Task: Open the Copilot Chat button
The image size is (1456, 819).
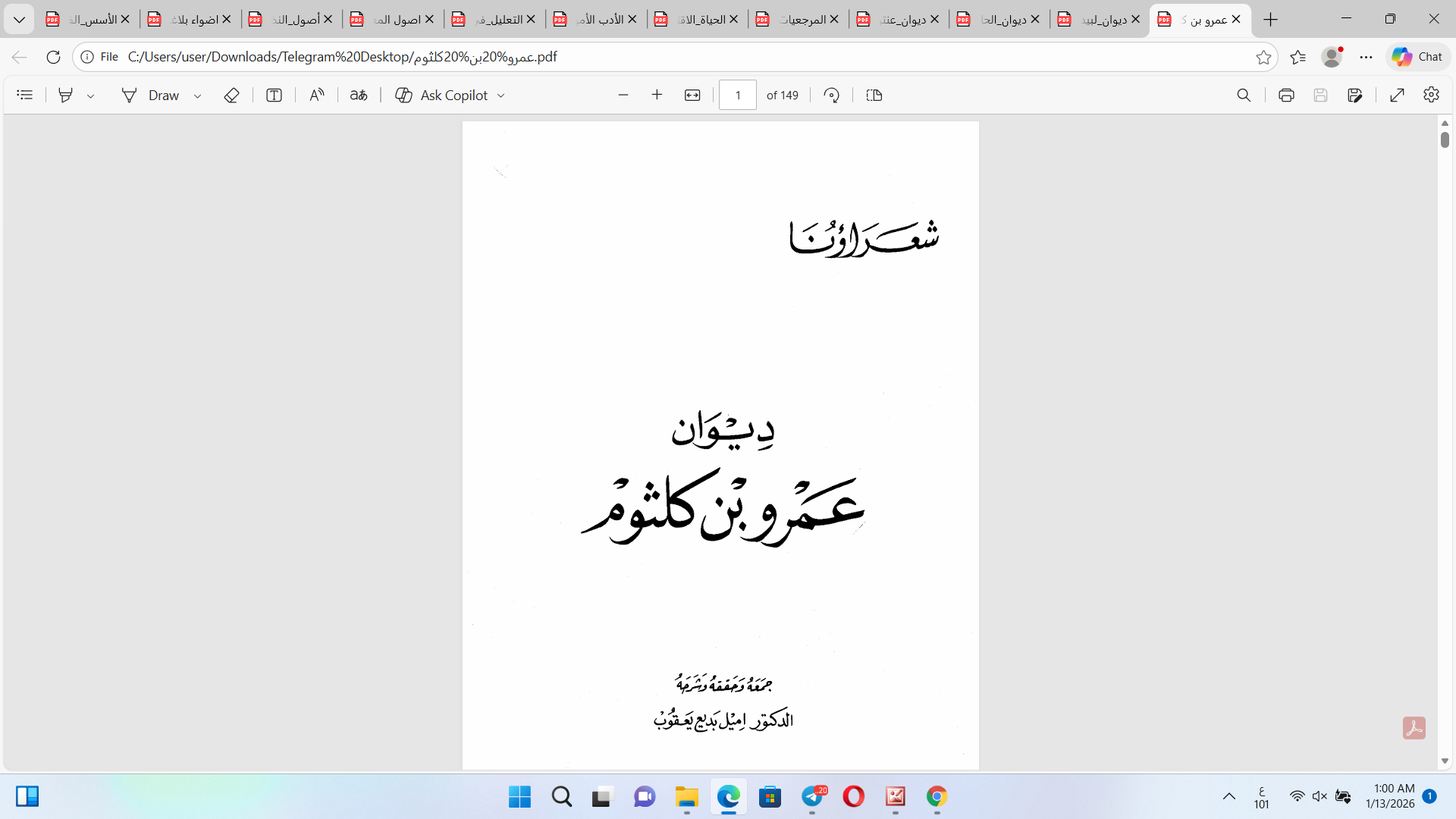Action: coord(1417,57)
